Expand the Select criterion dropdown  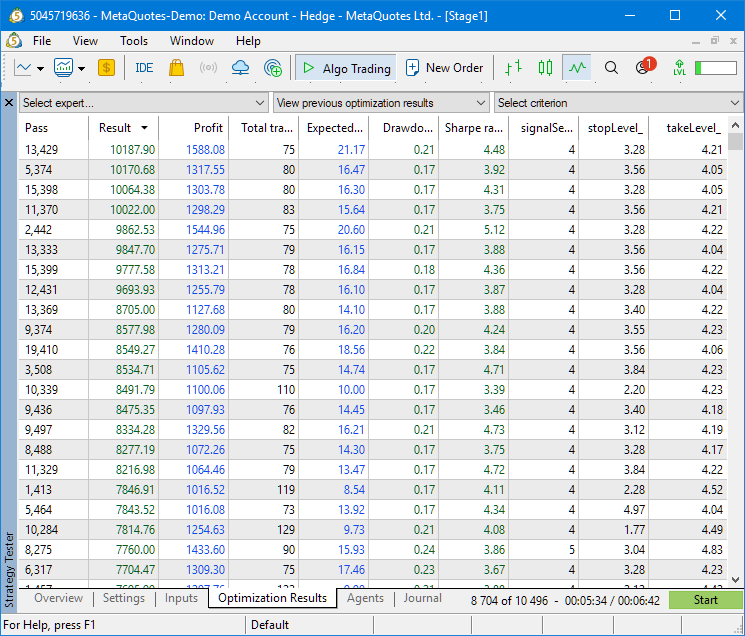(618, 103)
